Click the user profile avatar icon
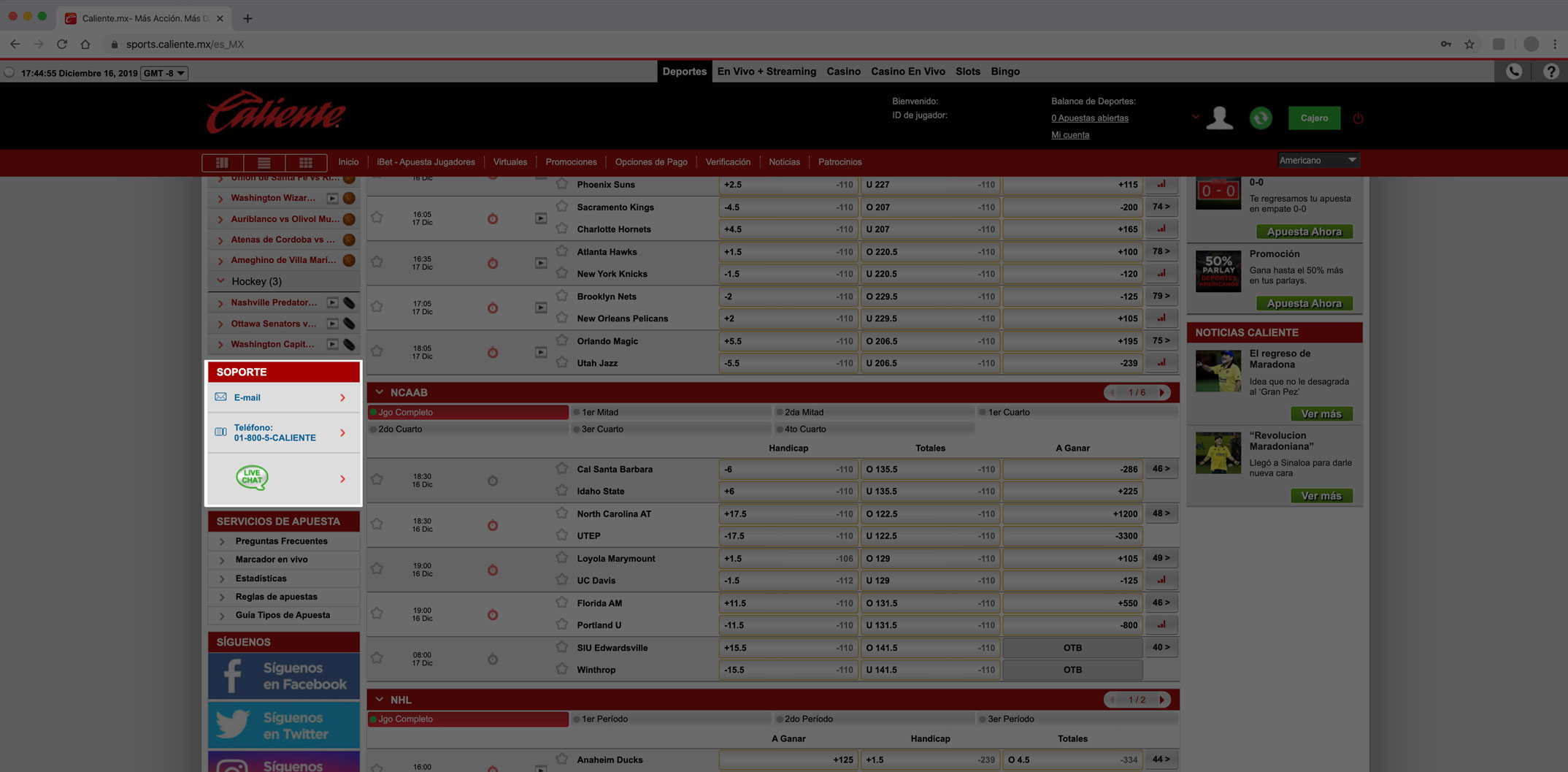Image resolution: width=1568 pixels, height=772 pixels. point(1219,118)
